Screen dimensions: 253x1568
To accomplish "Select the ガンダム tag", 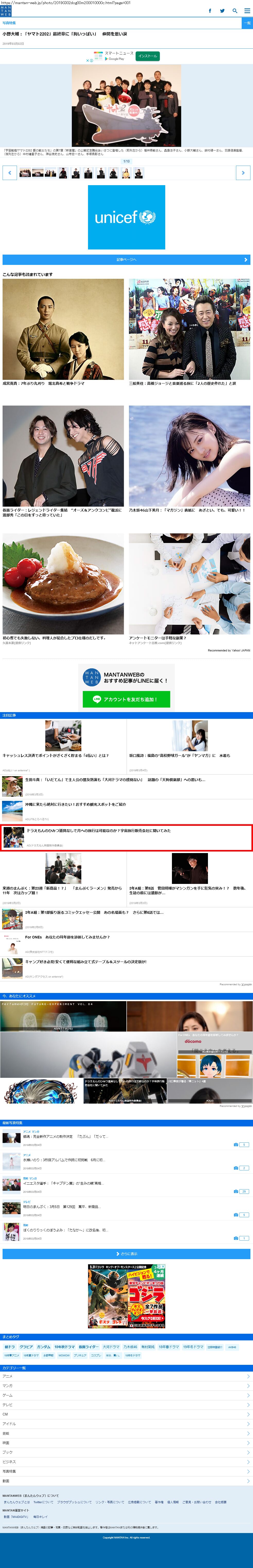I will [x=43, y=1346].
